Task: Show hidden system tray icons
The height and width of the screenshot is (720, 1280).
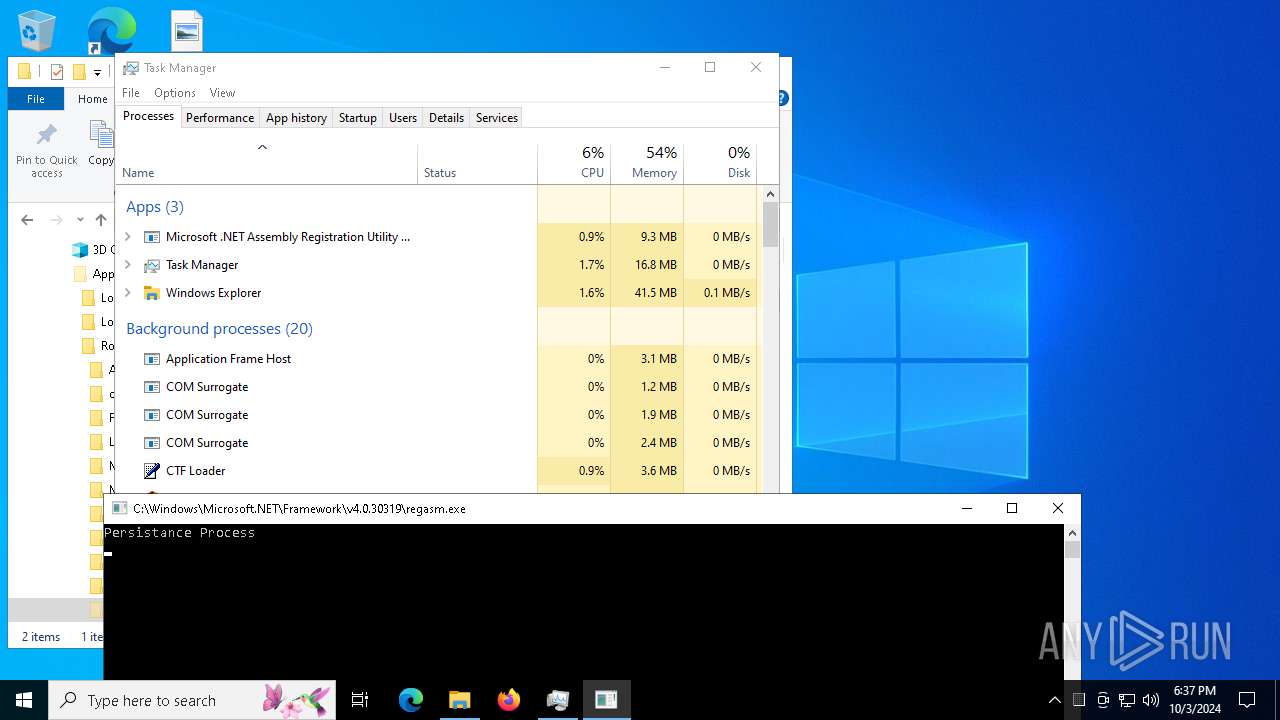Action: (x=1055, y=700)
